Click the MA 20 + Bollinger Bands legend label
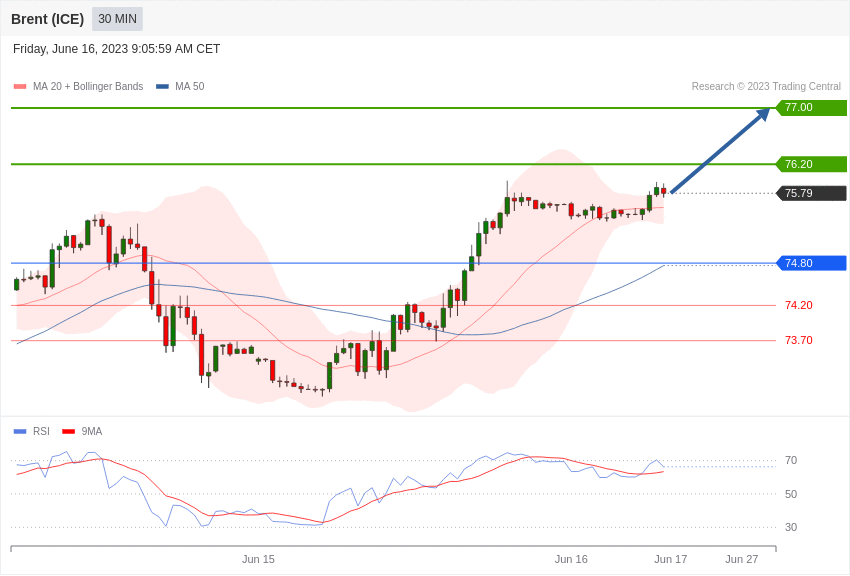This screenshot has width=850, height=576. [x=88, y=86]
